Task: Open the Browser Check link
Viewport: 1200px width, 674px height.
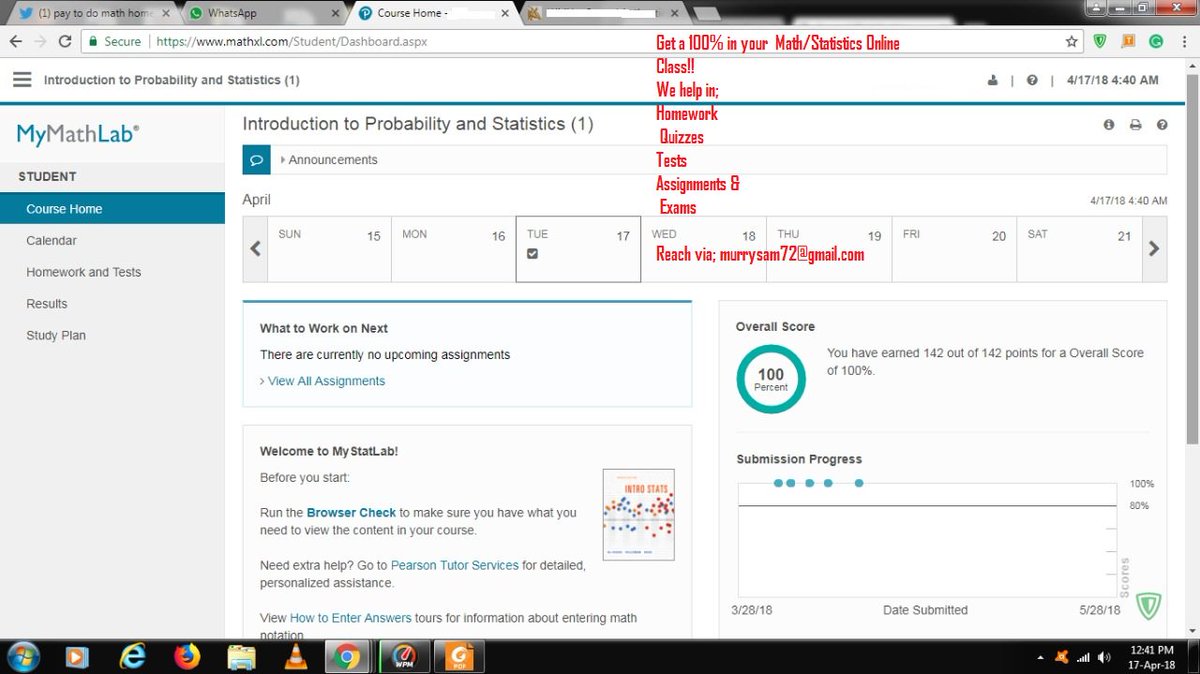Action: point(351,513)
